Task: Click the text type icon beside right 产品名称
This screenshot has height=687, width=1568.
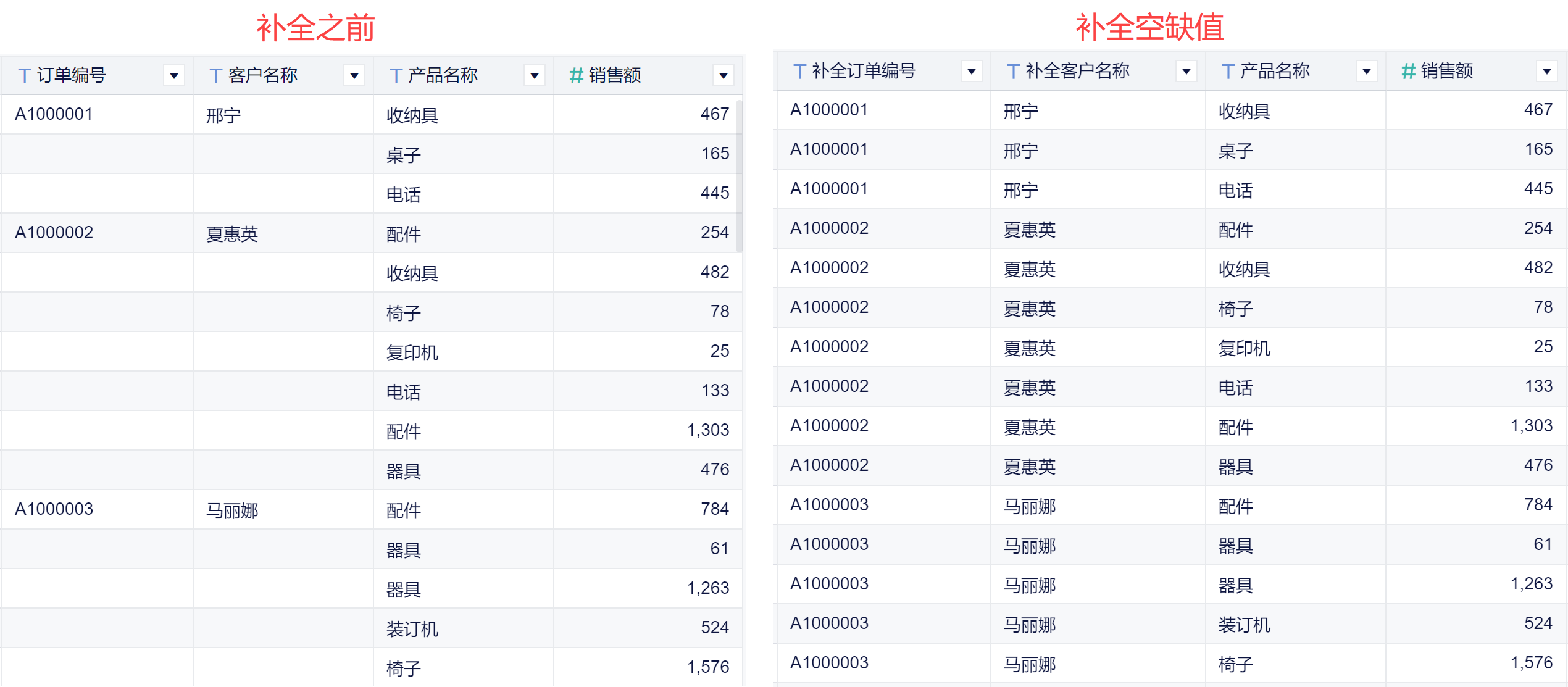Action: tap(1228, 72)
